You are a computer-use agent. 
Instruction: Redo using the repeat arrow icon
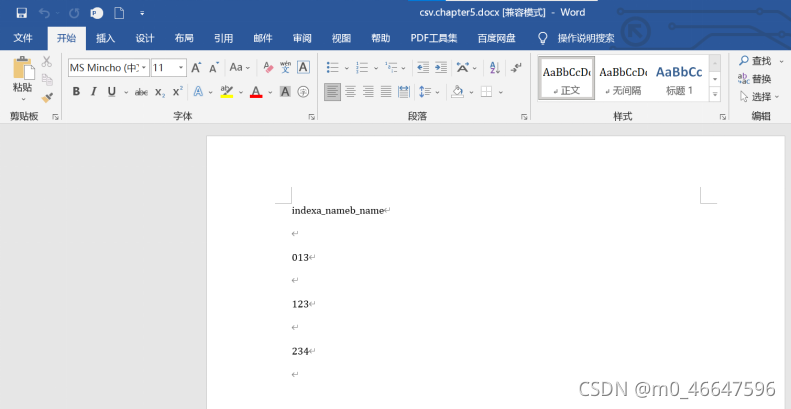click(74, 13)
